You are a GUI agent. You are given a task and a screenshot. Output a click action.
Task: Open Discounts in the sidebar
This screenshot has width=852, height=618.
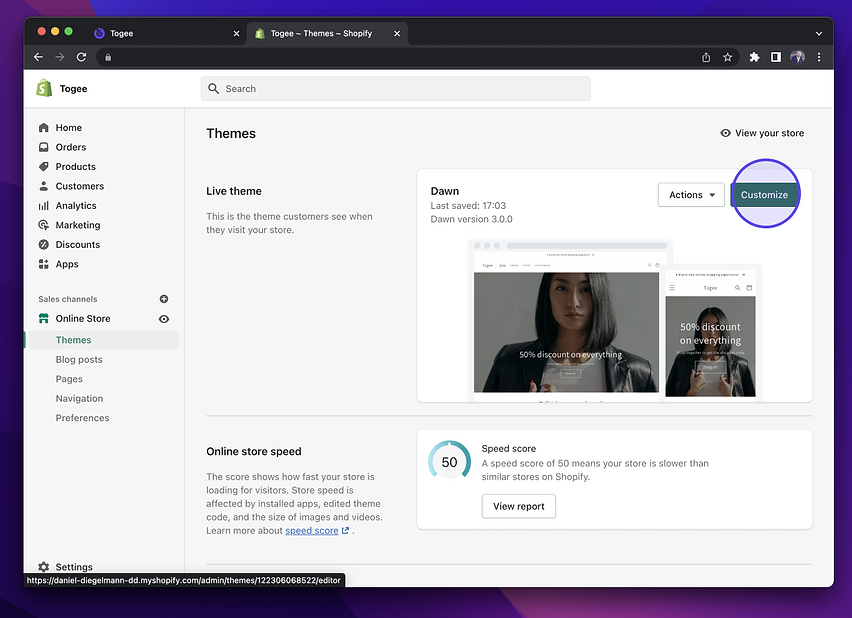click(x=78, y=245)
